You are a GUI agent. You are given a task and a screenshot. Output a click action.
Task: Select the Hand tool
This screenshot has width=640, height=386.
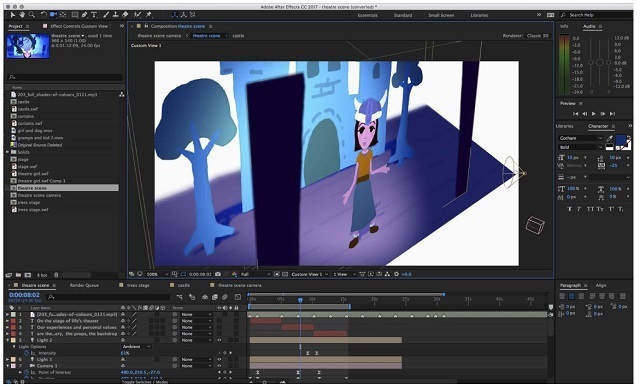pyautogui.click(x=22, y=15)
